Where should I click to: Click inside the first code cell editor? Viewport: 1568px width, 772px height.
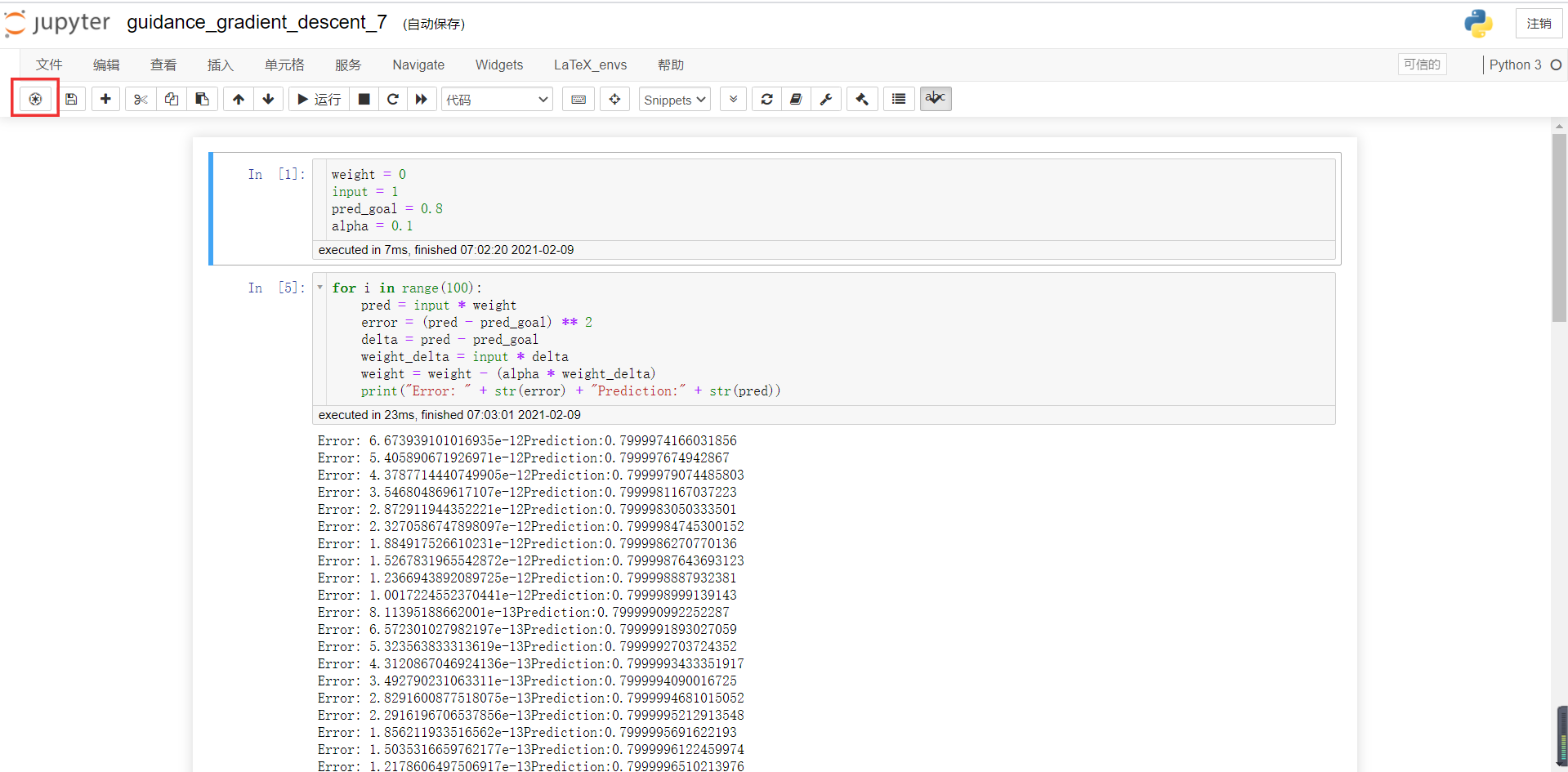(x=830, y=200)
